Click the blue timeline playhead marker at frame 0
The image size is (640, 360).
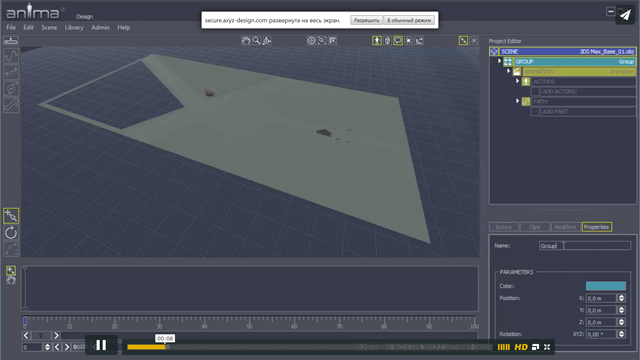(25, 321)
